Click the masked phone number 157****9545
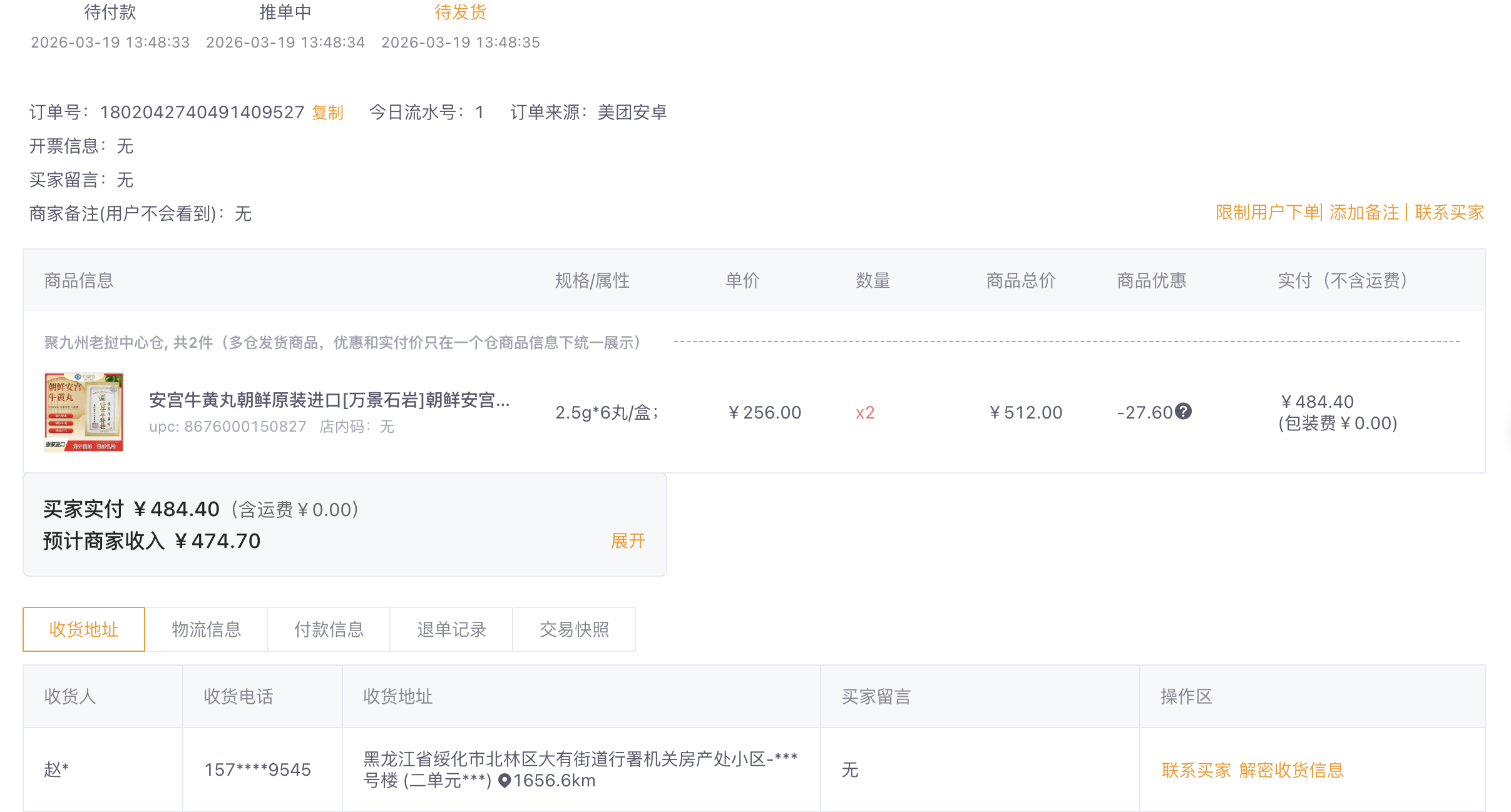Screen dimensions: 1511x812 258,770
